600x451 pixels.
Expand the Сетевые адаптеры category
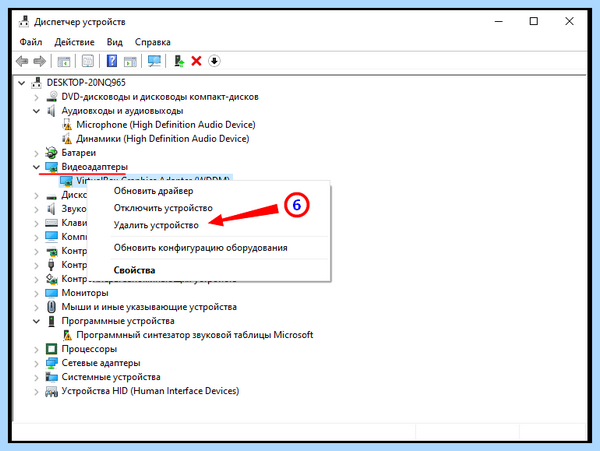36,364
